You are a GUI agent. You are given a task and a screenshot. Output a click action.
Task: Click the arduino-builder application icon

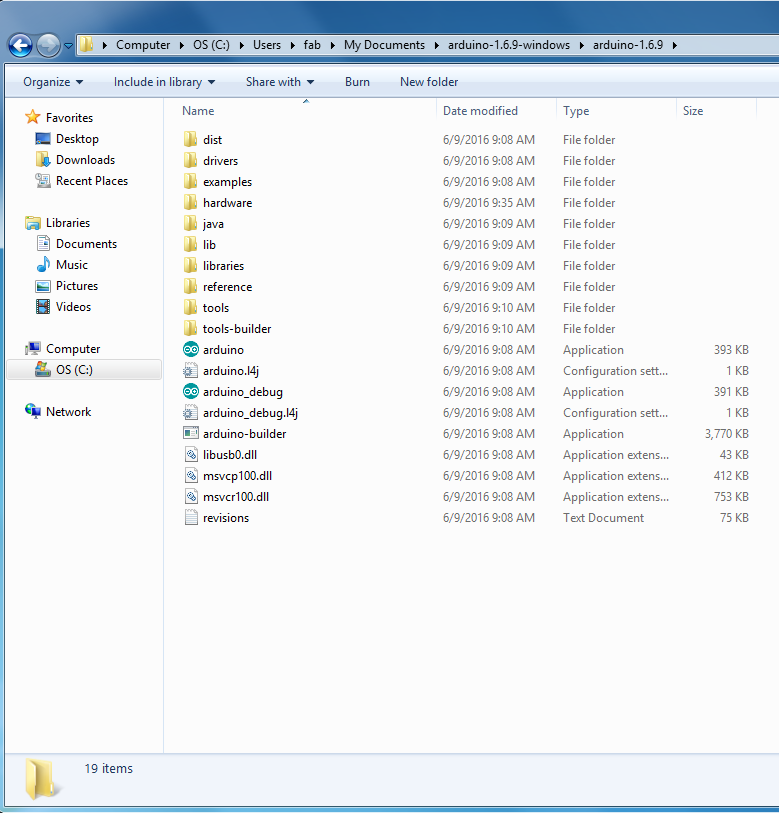(190, 433)
